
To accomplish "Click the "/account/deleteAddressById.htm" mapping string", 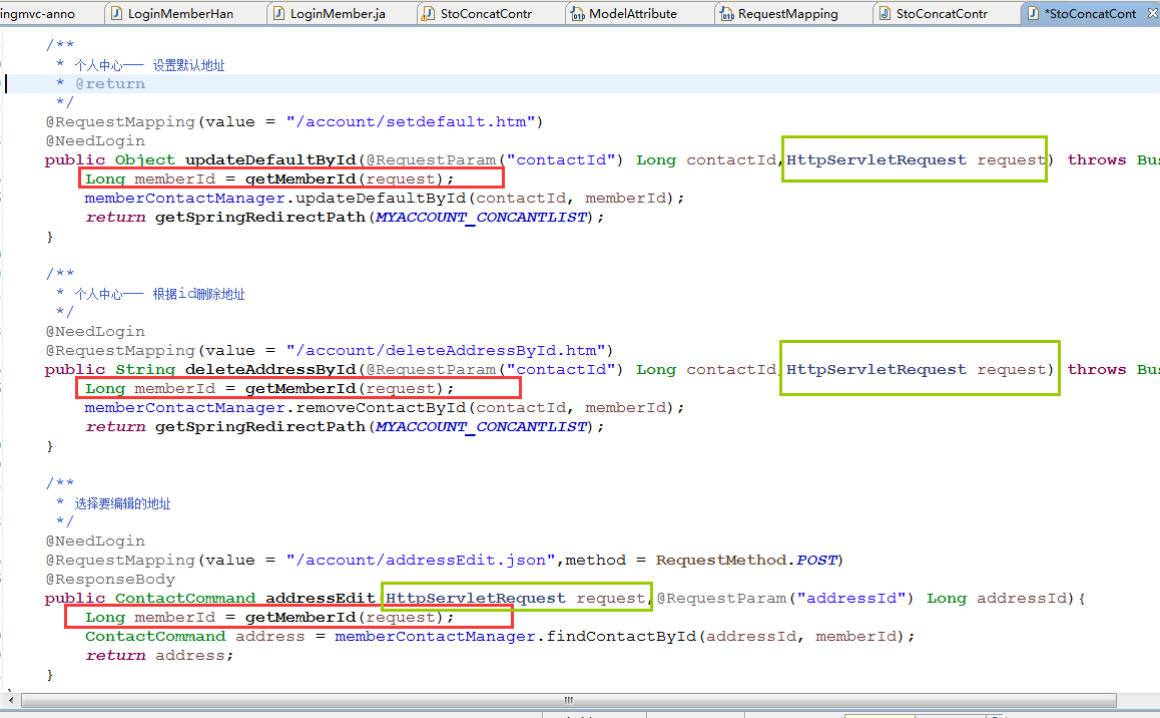I will pyautogui.click(x=446, y=350).
